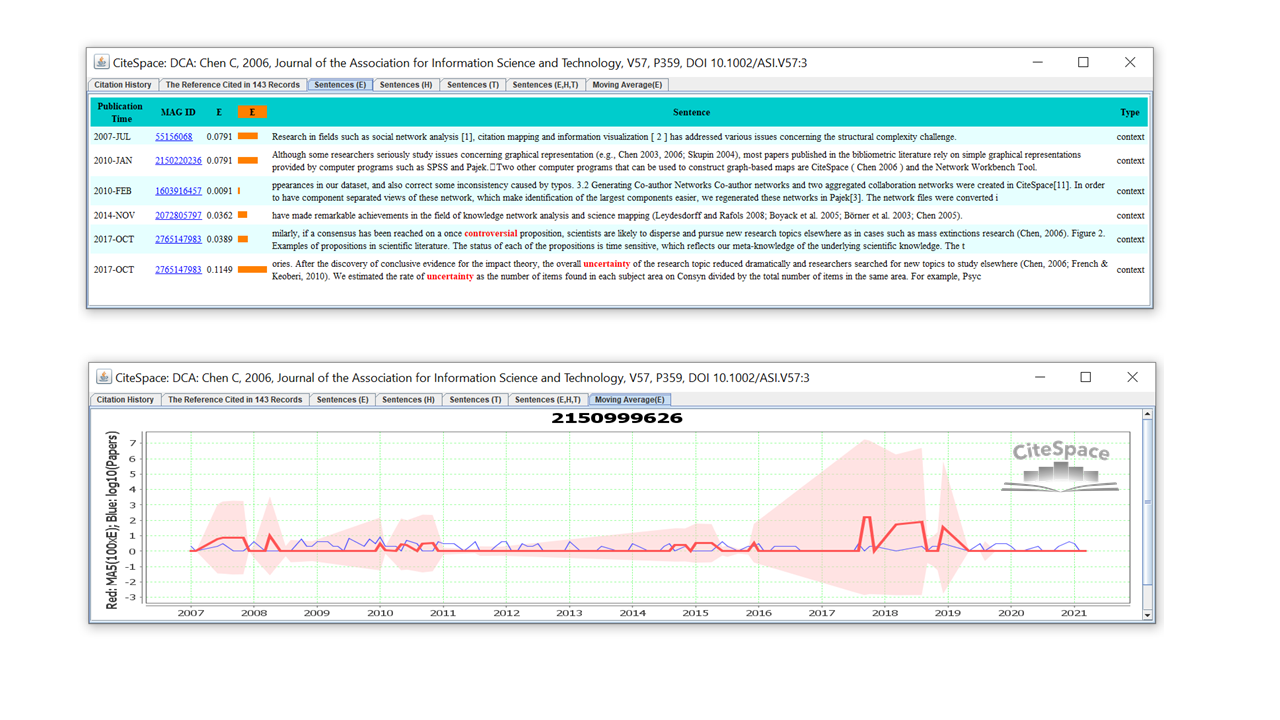Viewport: 1280px width, 720px height.
Task: Follow the MAG ID link 2150220236
Action: coord(178,160)
